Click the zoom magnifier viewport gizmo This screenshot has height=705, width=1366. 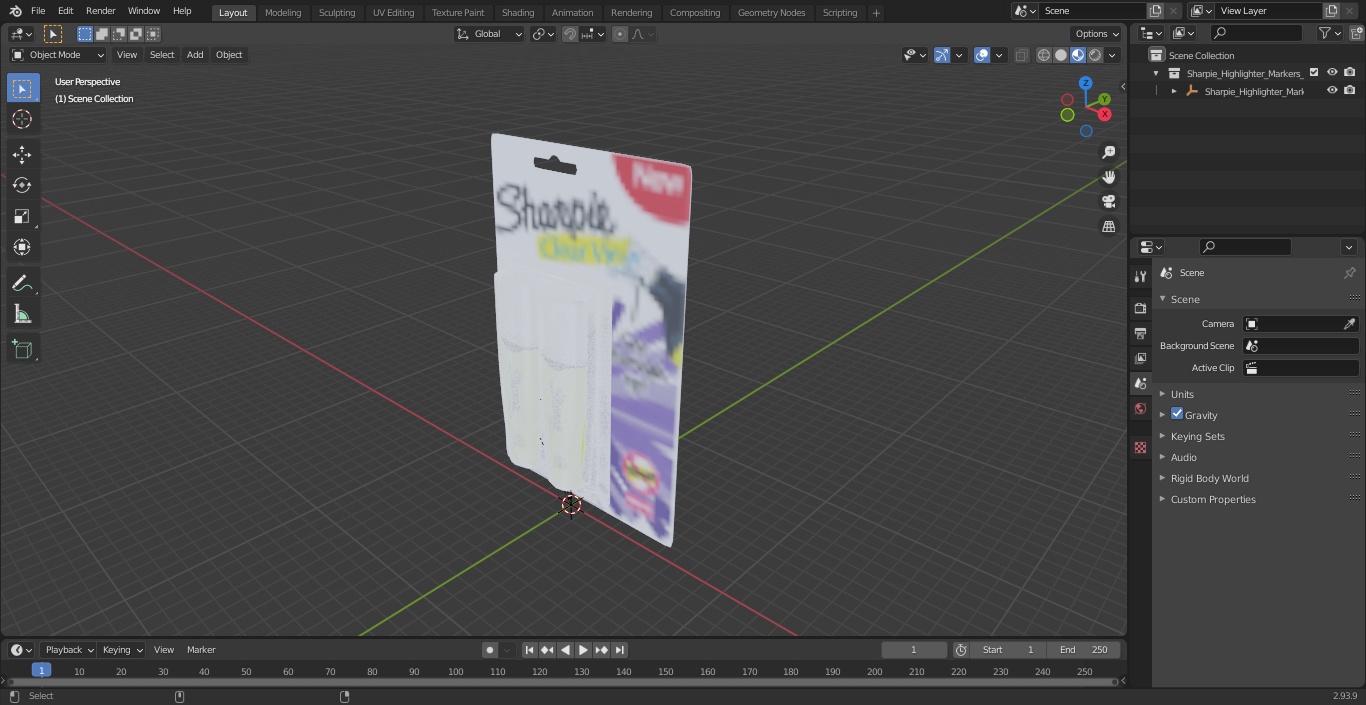tap(1108, 152)
